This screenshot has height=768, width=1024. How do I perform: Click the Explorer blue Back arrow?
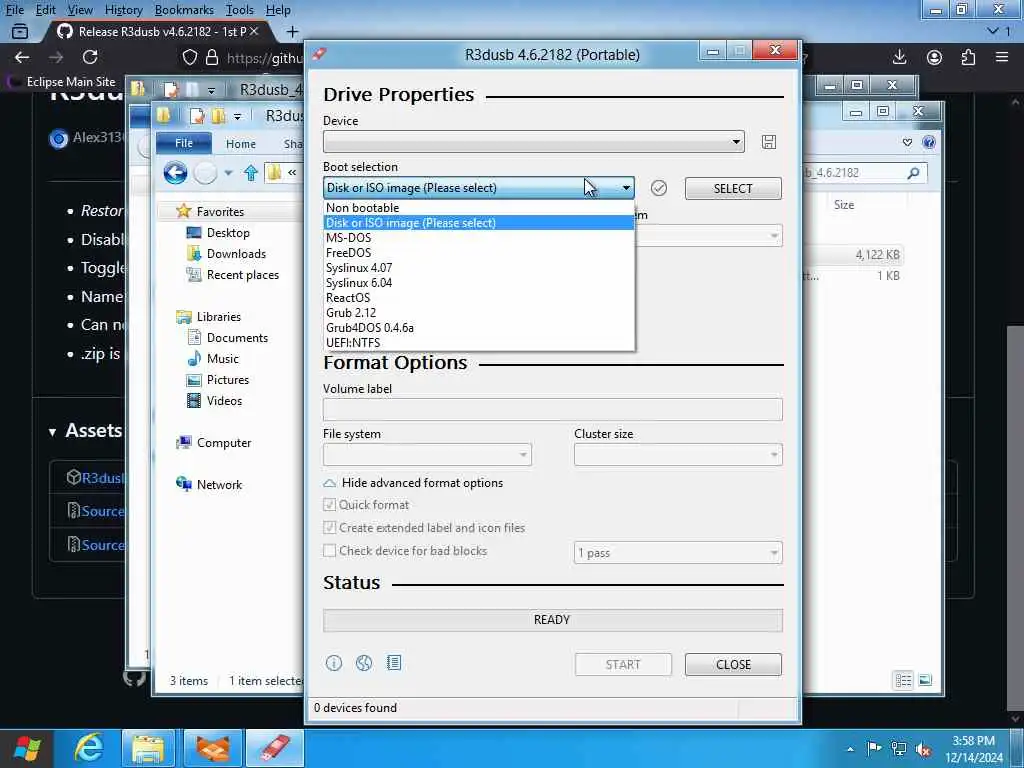coord(175,173)
